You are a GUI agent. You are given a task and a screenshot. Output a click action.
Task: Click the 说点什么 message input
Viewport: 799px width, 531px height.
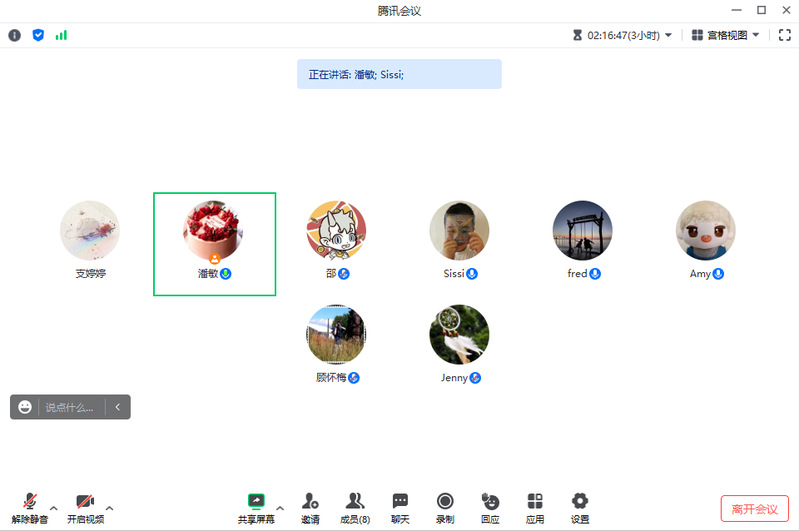tap(70, 407)
